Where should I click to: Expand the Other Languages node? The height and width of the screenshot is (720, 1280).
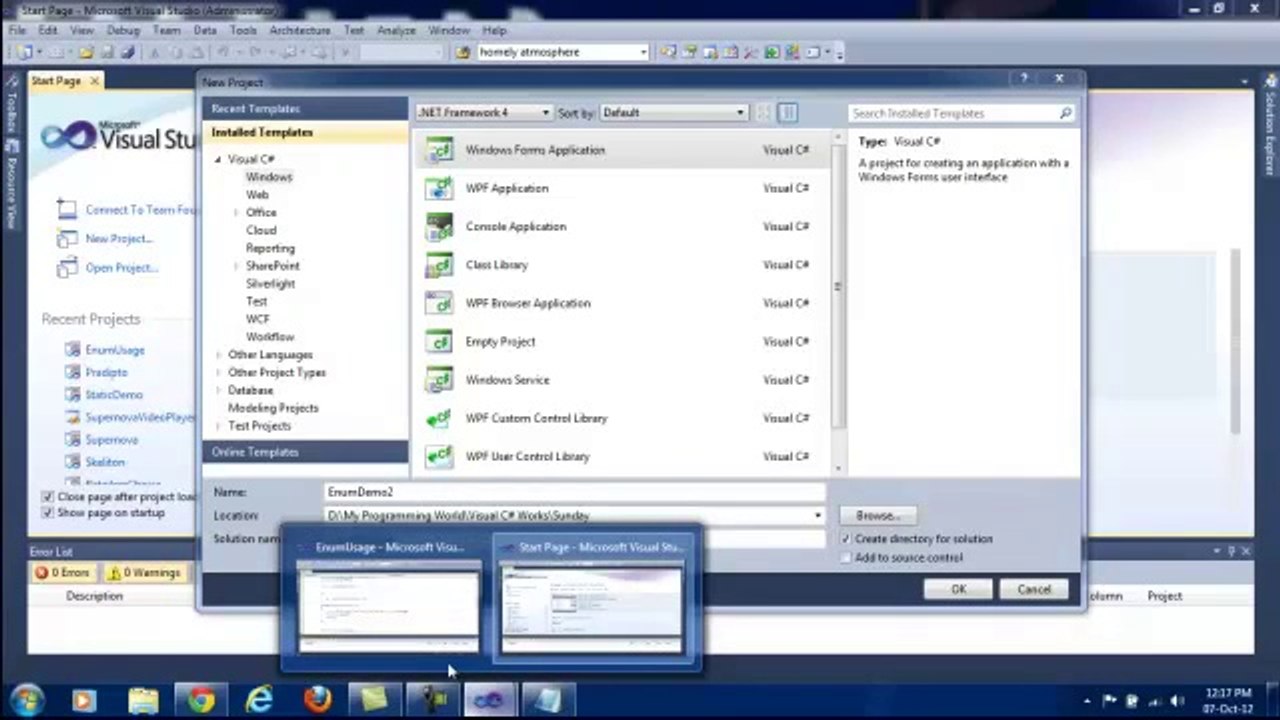(218, 355)
